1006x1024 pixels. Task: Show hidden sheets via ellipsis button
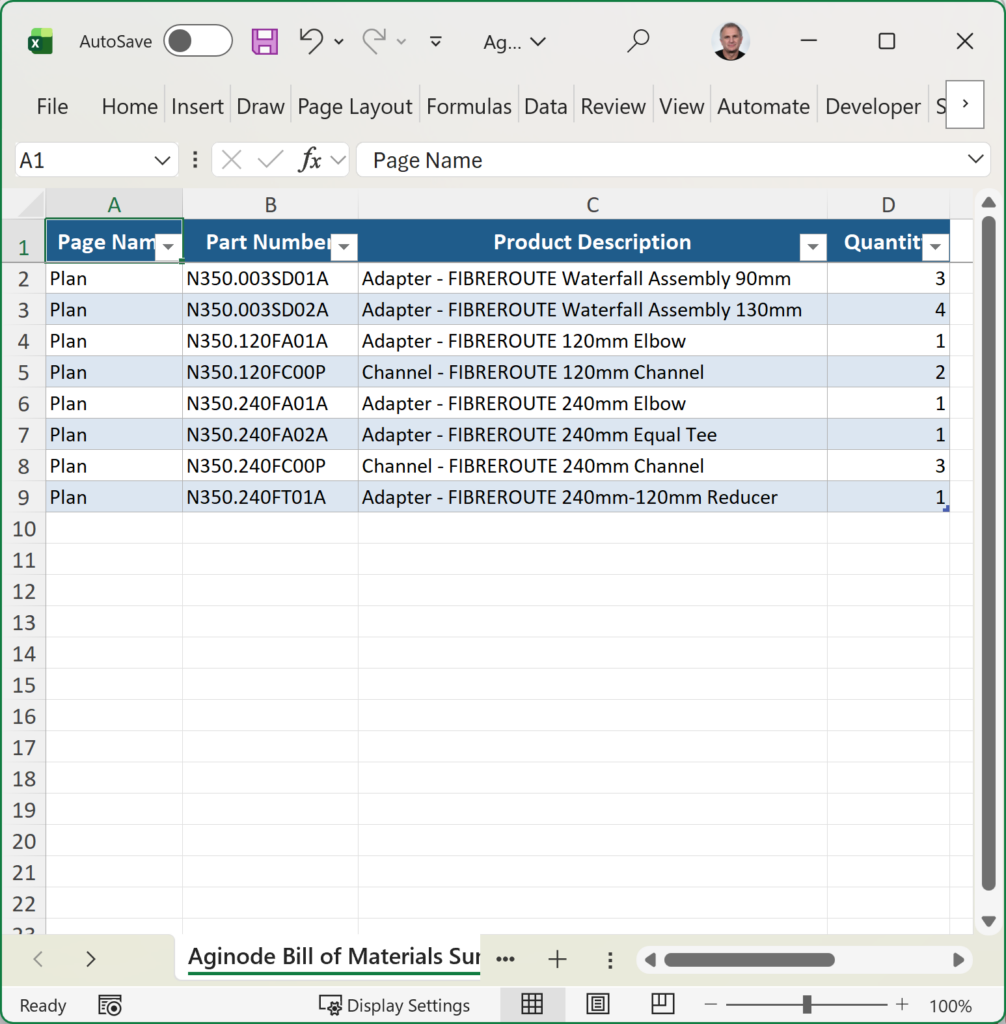click(x=505, y=959)
